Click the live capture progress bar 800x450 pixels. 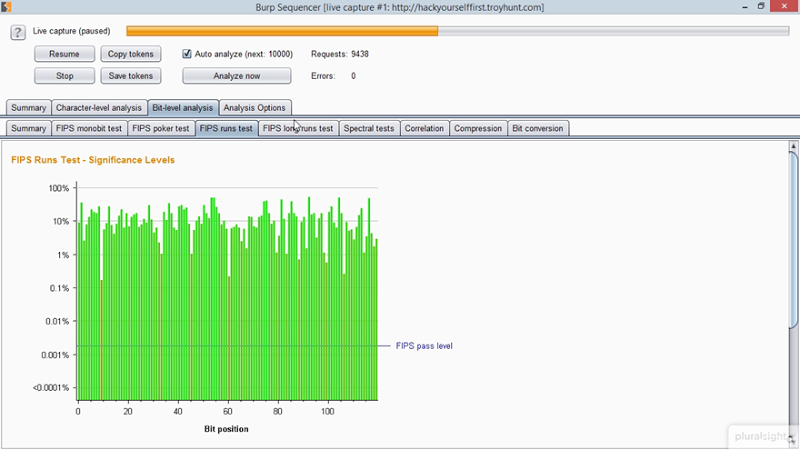458,31
